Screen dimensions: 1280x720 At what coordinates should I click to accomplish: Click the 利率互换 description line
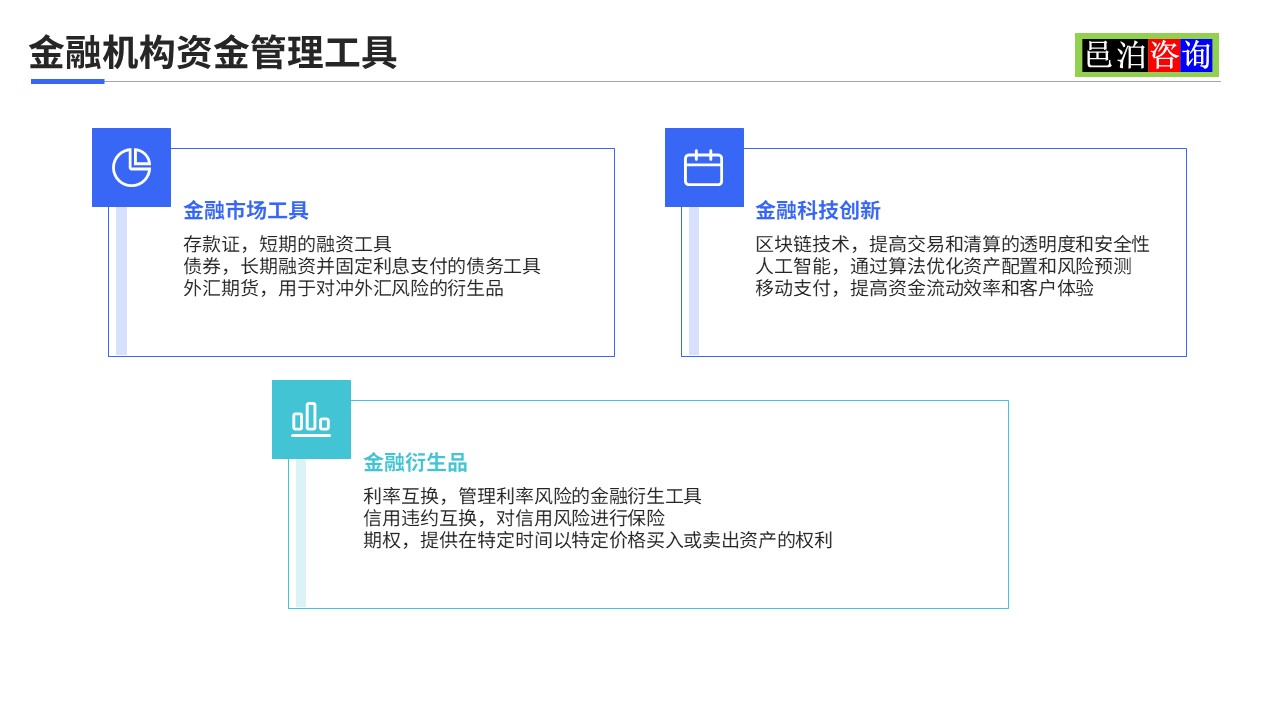tap(532, 494)
